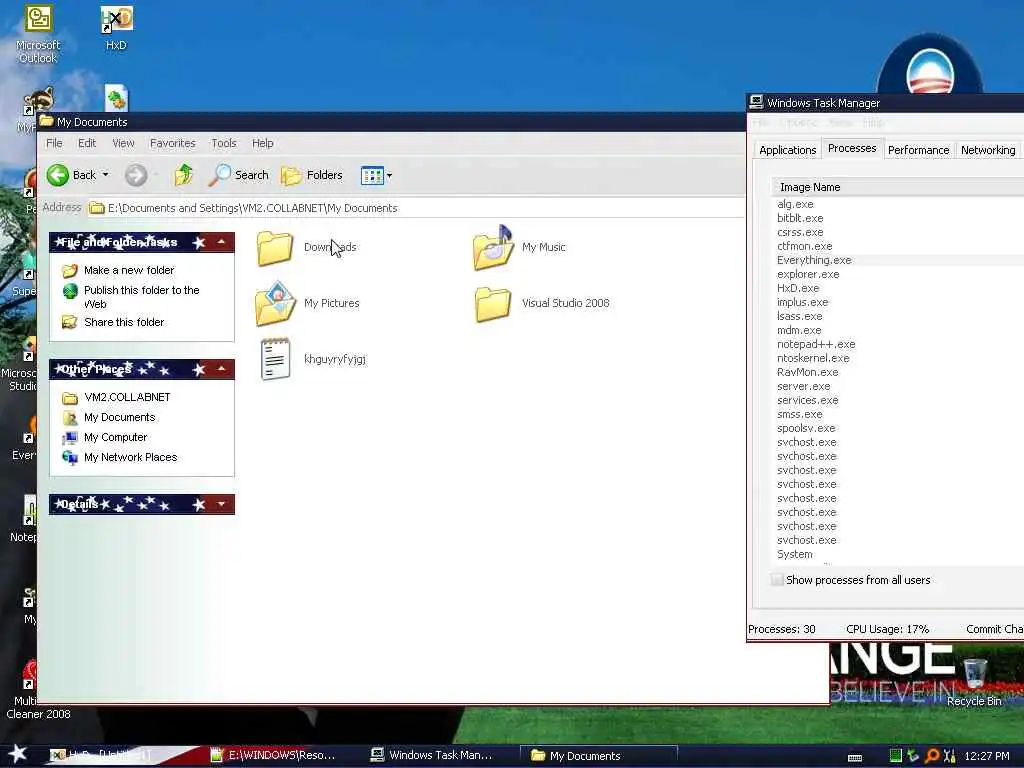Open the Back history dropdown arrow
Image resolution: width=1024 pixels, height=768 pixels.
pos(106,175)
